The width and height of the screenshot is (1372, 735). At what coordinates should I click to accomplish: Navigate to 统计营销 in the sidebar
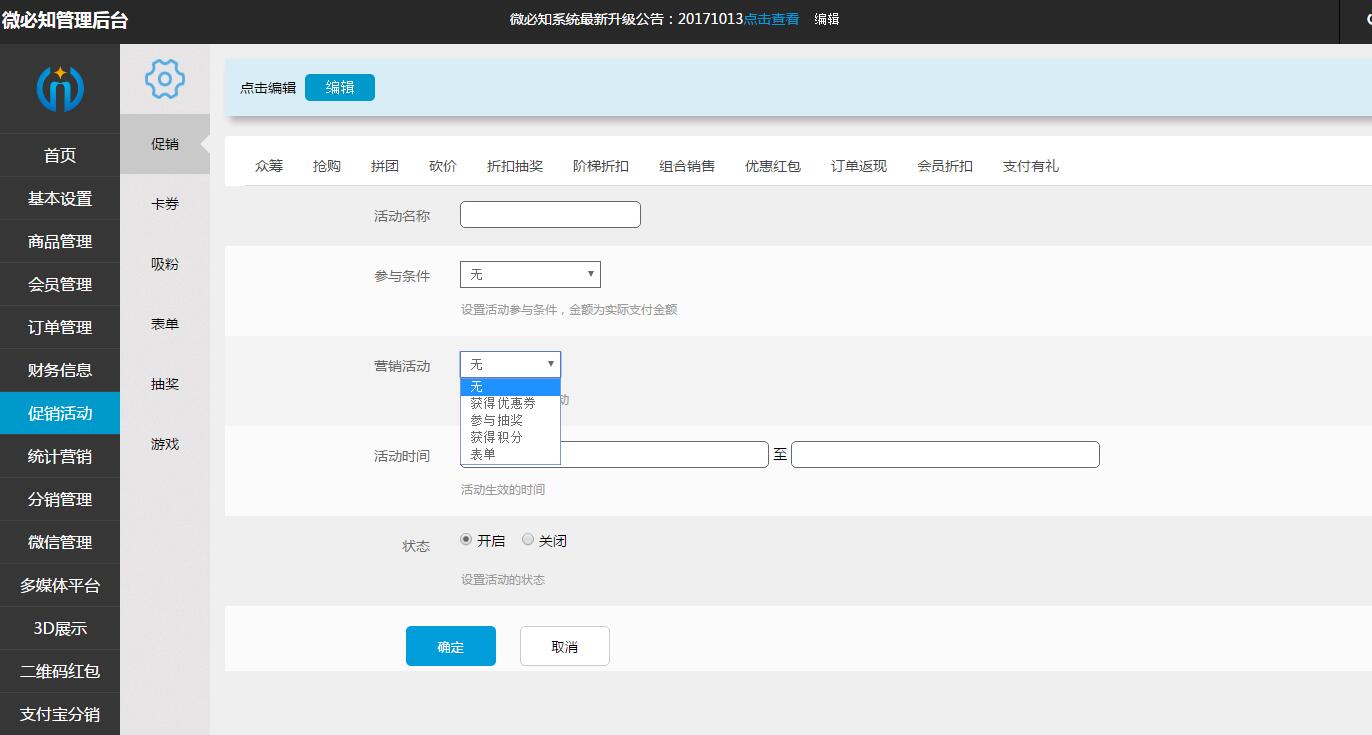60,456
